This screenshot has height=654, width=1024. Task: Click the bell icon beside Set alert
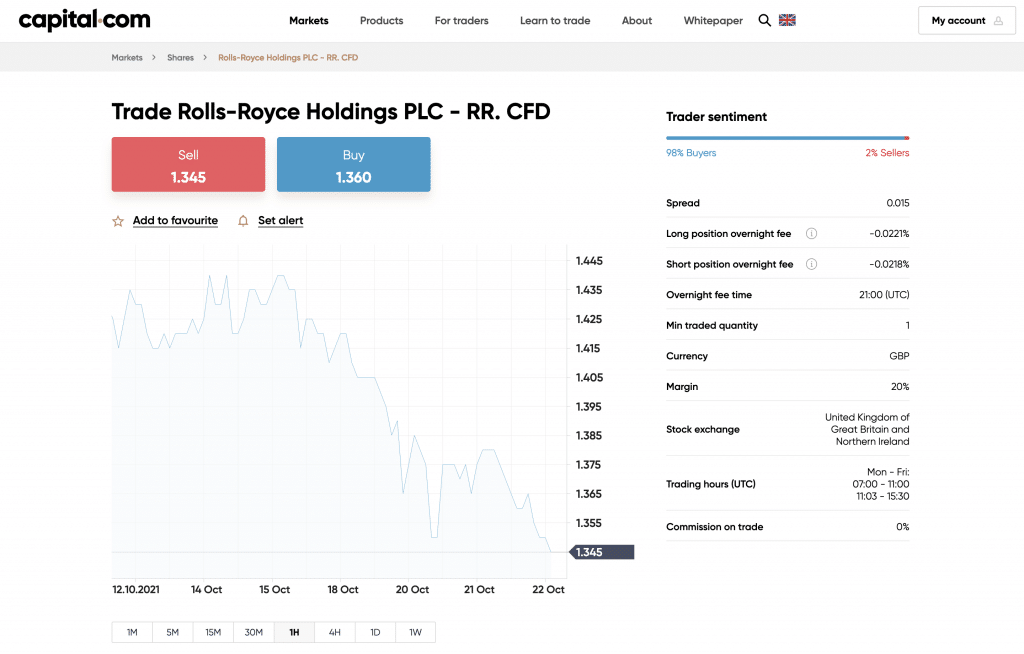[x=243, y=221]
